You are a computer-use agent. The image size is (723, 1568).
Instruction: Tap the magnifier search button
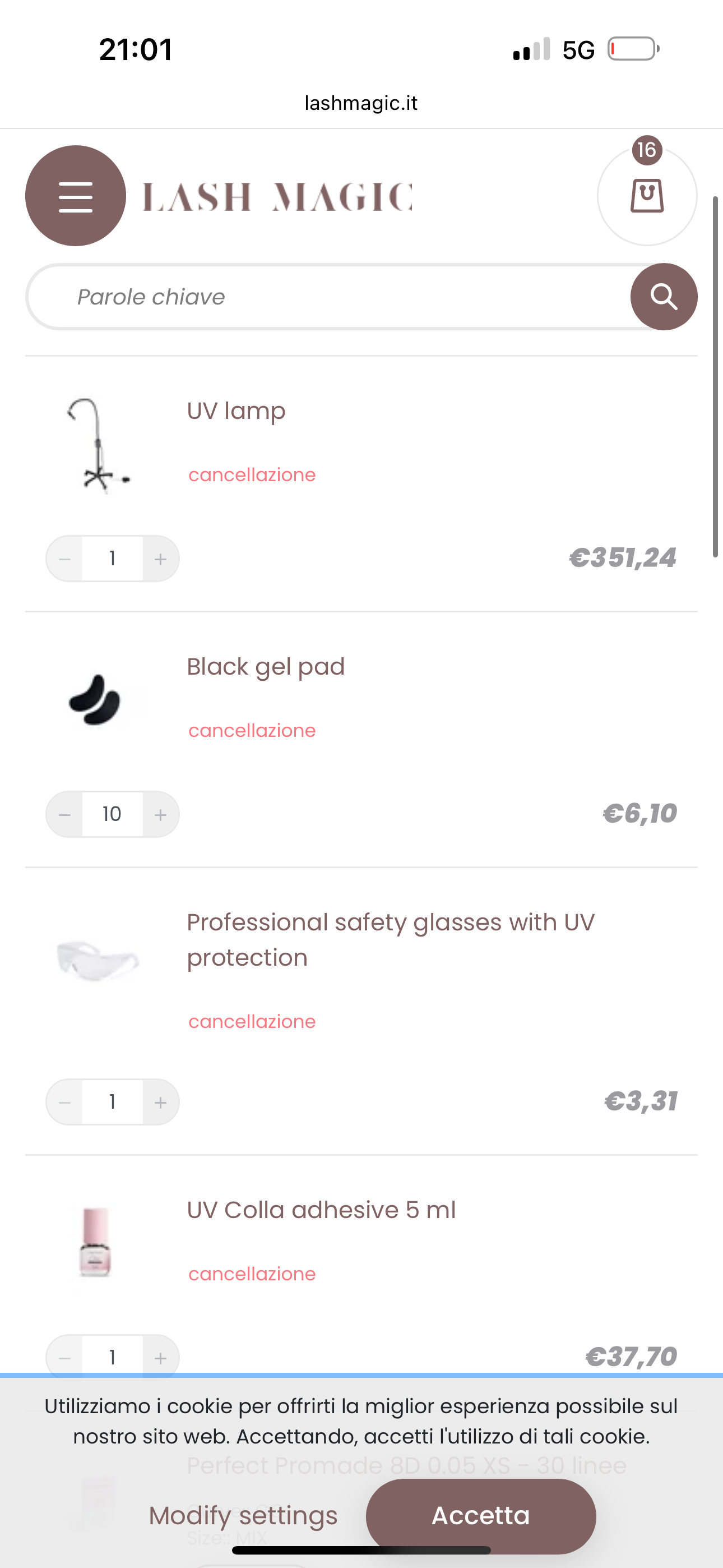[664, 297]
